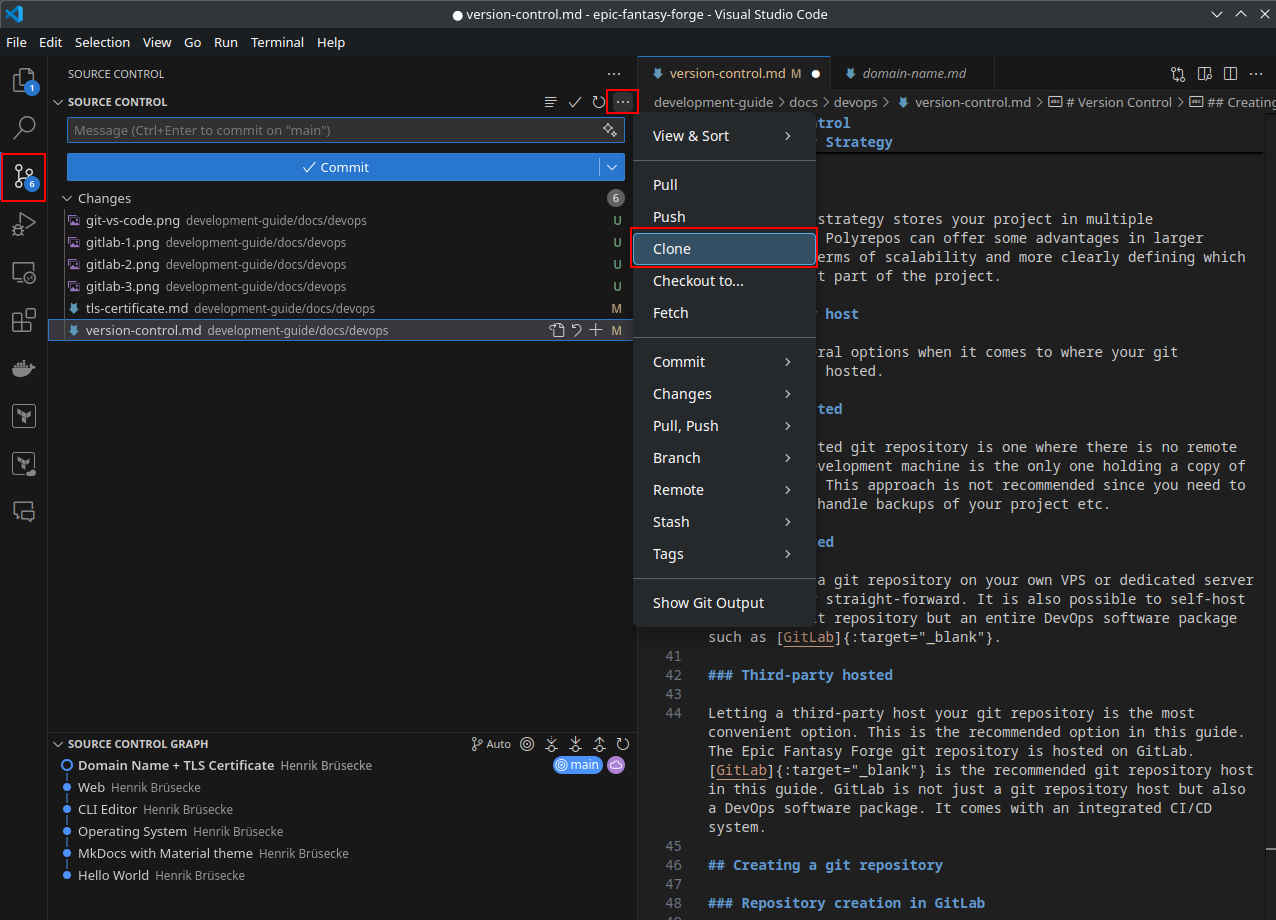Viewport: 1276px width, 920px height.
Task: Open the Extensions view
Action: (24, 320)
